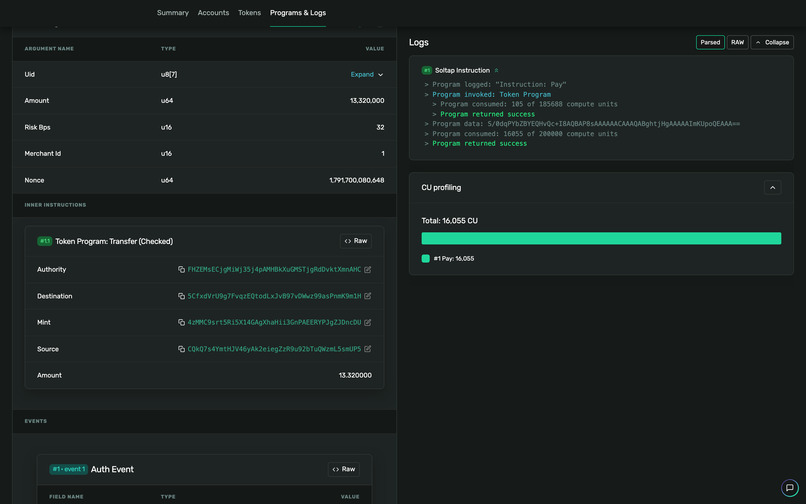
Task: Click the #1 event 1 badge
Action: pyautogui.click(x=68, y=469)
